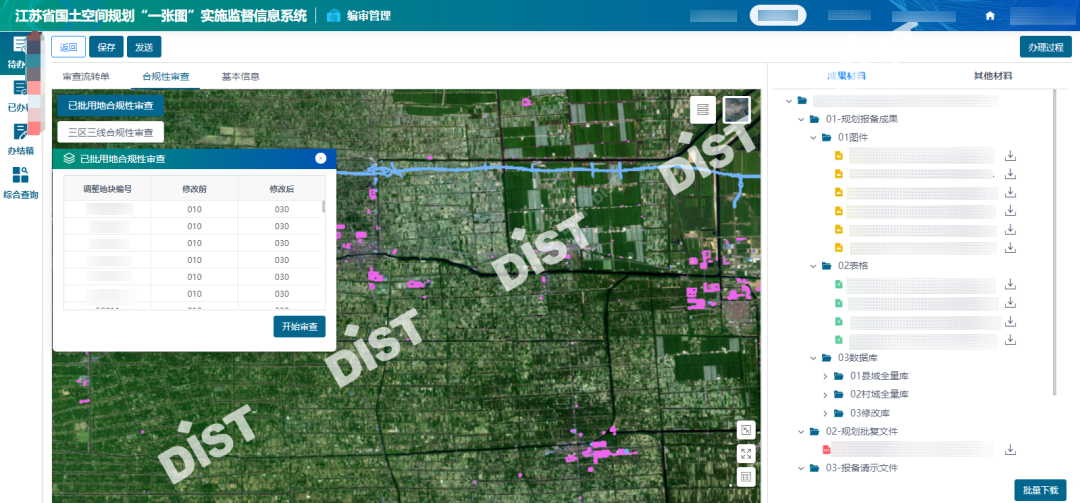Switch to the 其他材料 tab
This screenshot has height=503, width=1080.
coord(993,76)
